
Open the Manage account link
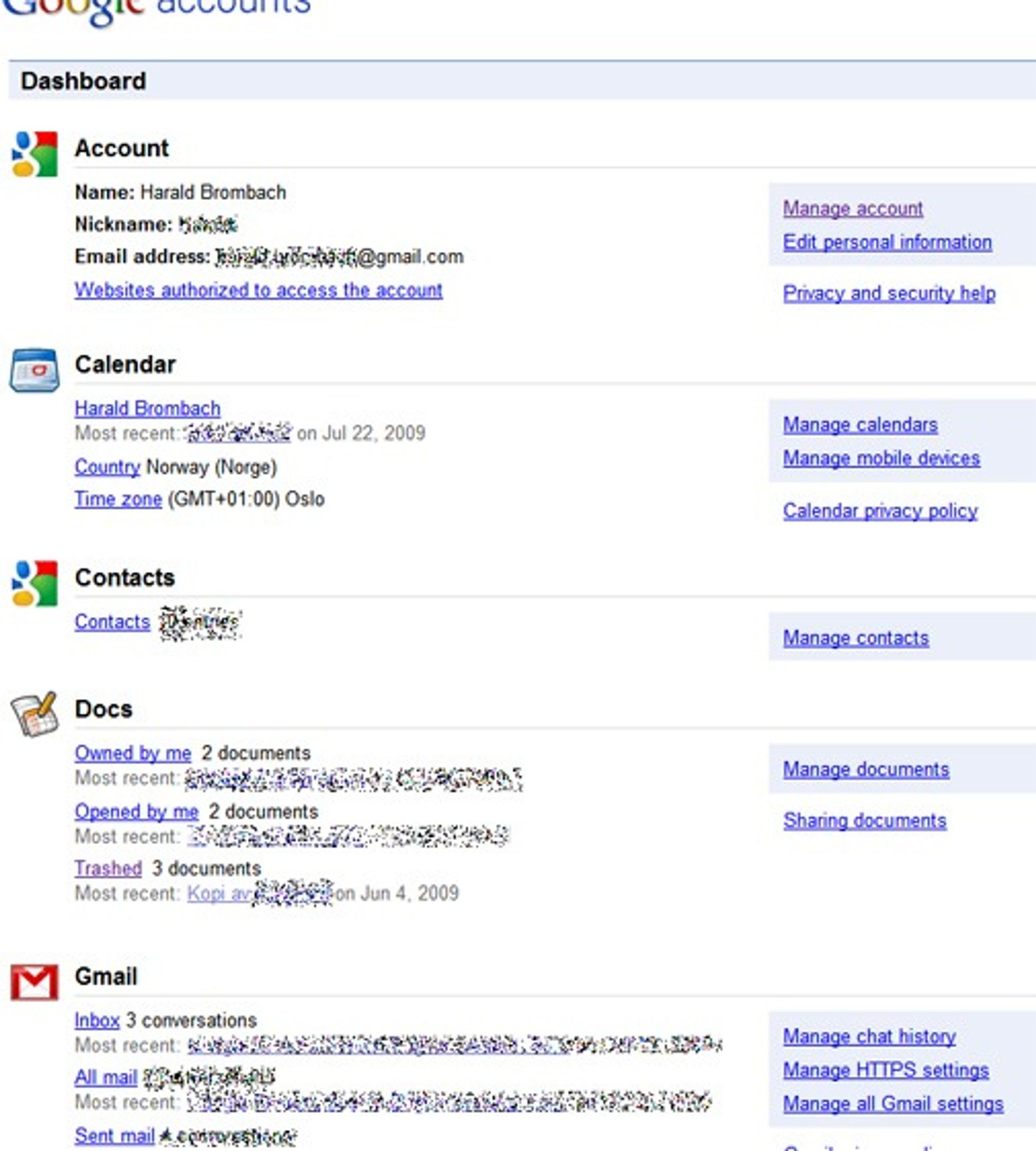(853, 208)
